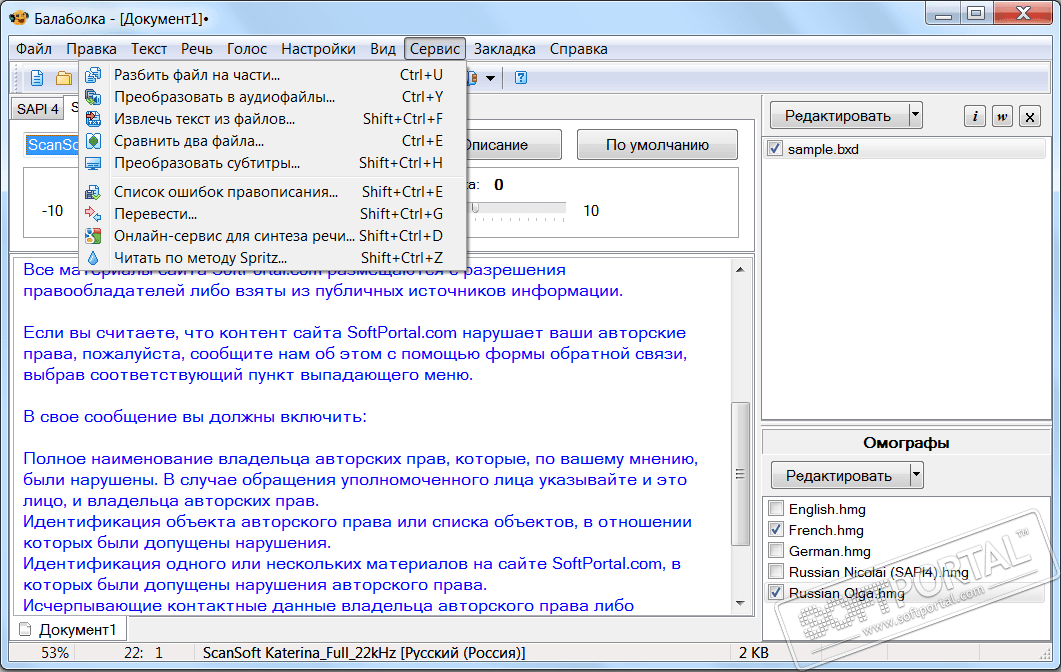Close the Сервис menu by clicking it

click(x=435, y=49)
